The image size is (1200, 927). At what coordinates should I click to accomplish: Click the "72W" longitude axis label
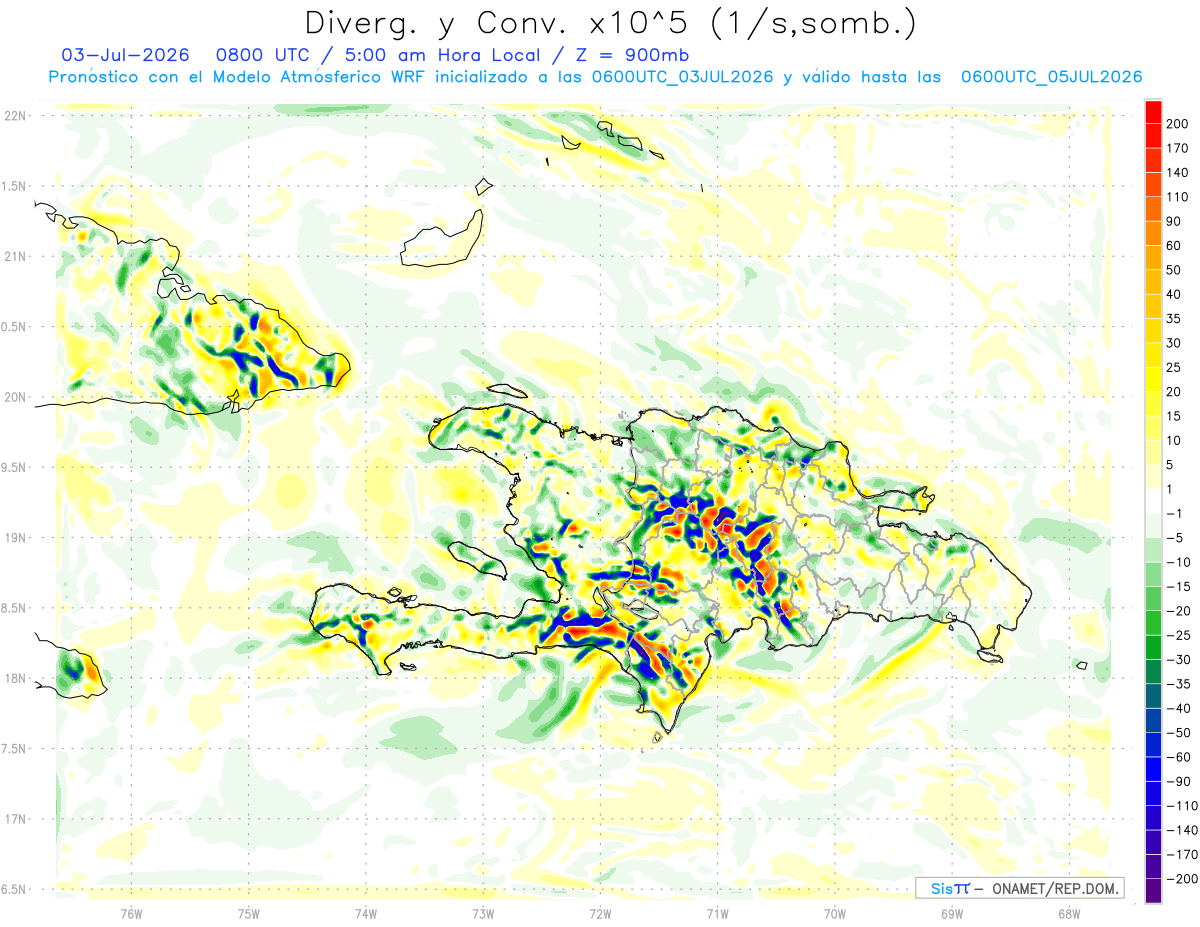pyautogui.click(x=600, y=913)
